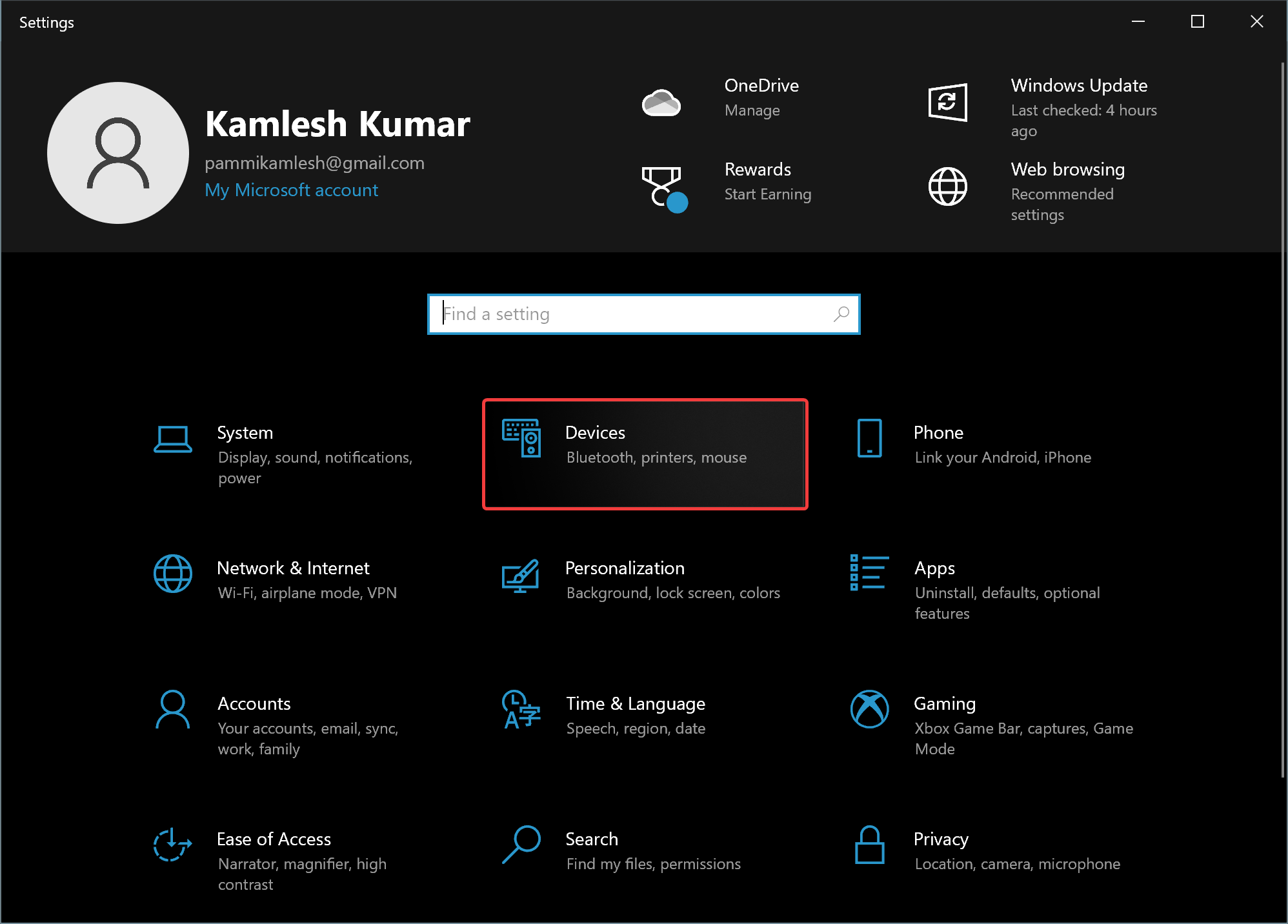The image size is (1288, 924).
Task: Click the magnifier icon in search box
Action: click(x=841, y=314)
